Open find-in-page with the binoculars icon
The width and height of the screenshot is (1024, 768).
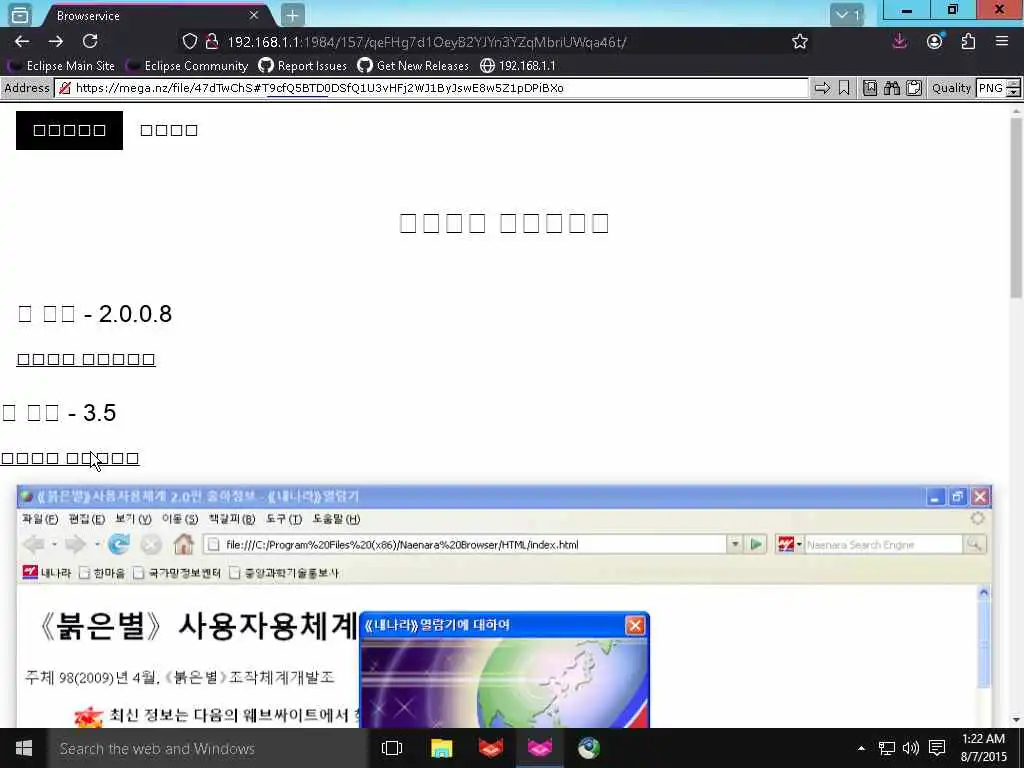tap(891, 88)
